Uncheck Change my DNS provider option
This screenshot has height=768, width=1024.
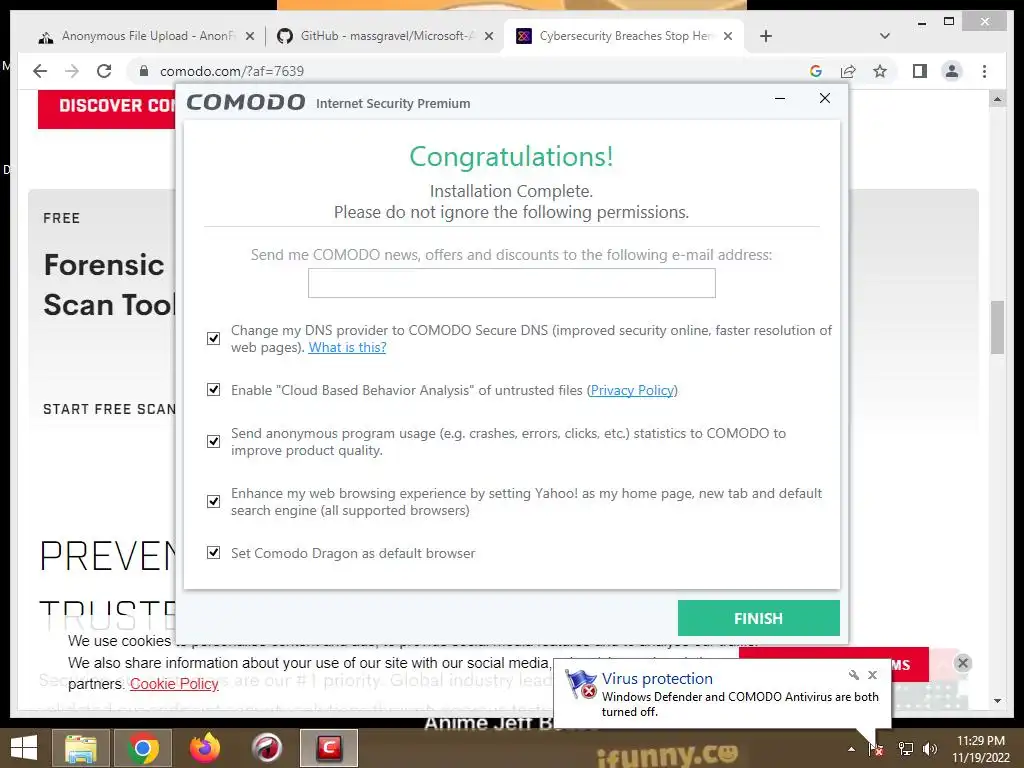(x=214, y=338)
